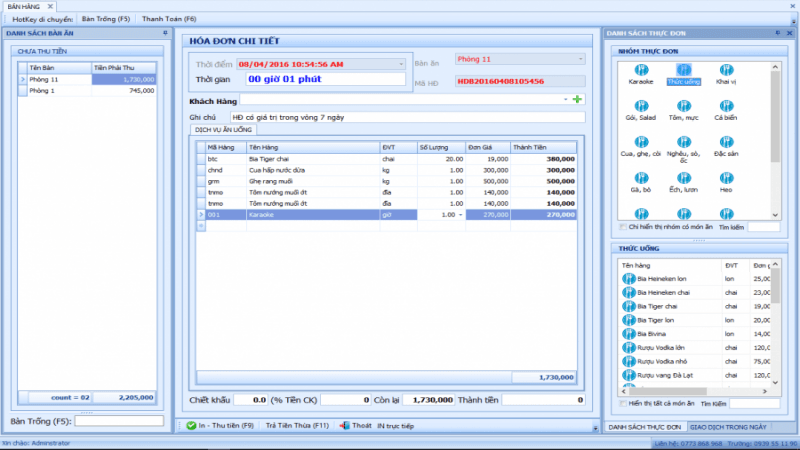Click the green plus add customer icon
800x450 pixels.
tap(577, 99)
